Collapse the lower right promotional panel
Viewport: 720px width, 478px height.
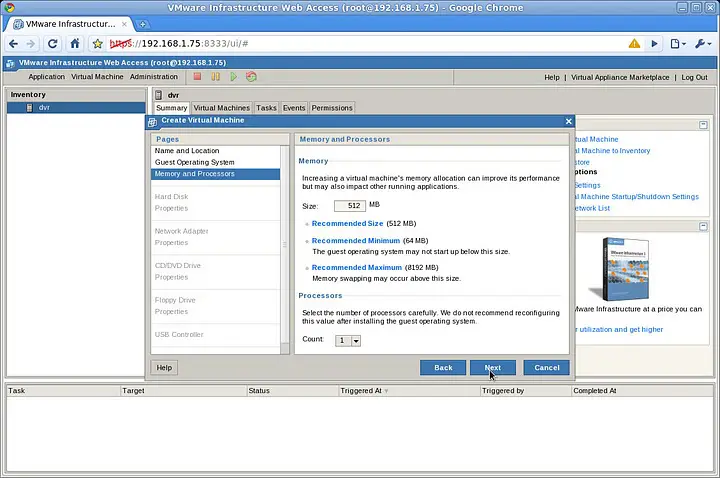[703, 226]
